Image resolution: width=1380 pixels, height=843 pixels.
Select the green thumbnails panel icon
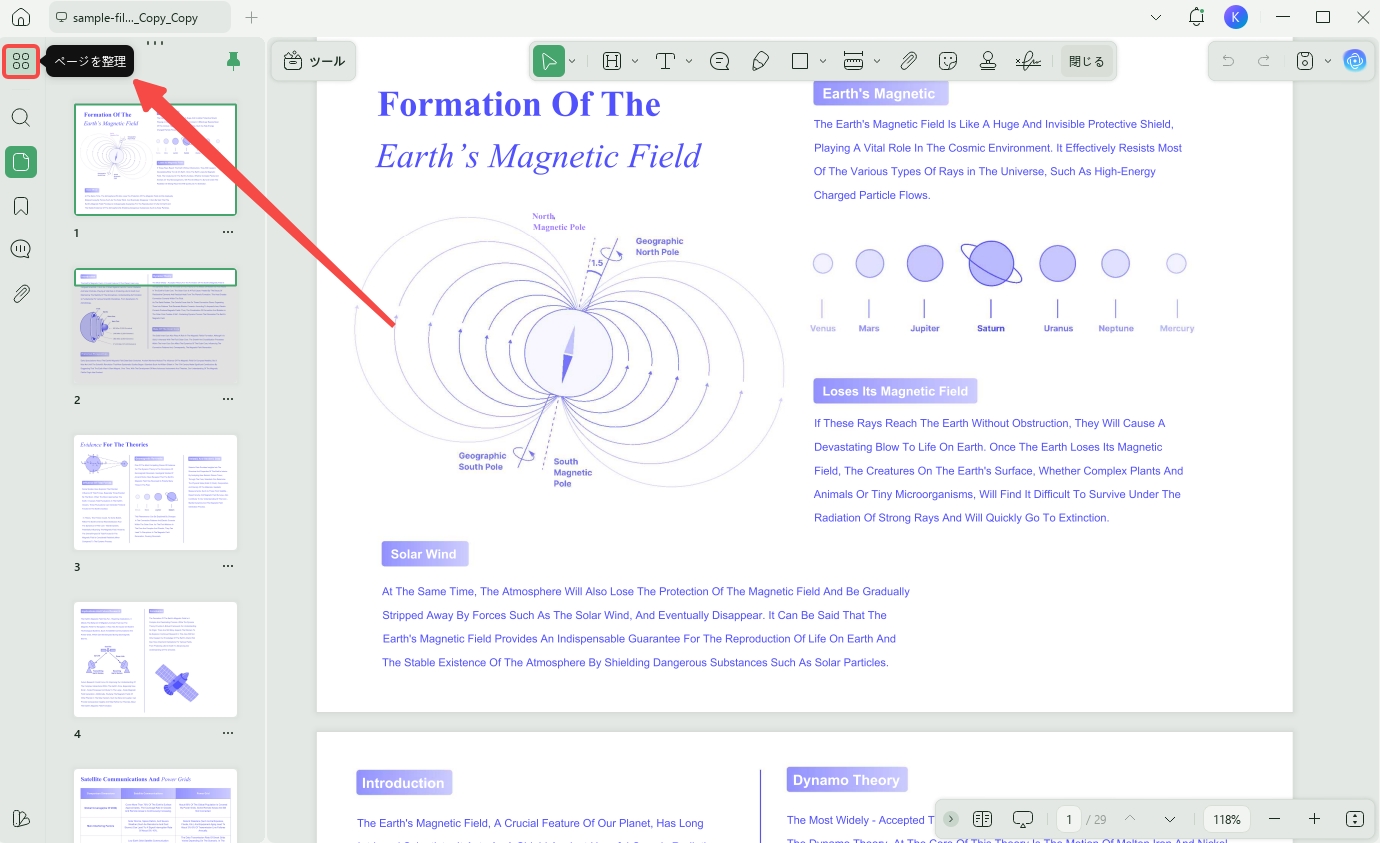point(21,162)
